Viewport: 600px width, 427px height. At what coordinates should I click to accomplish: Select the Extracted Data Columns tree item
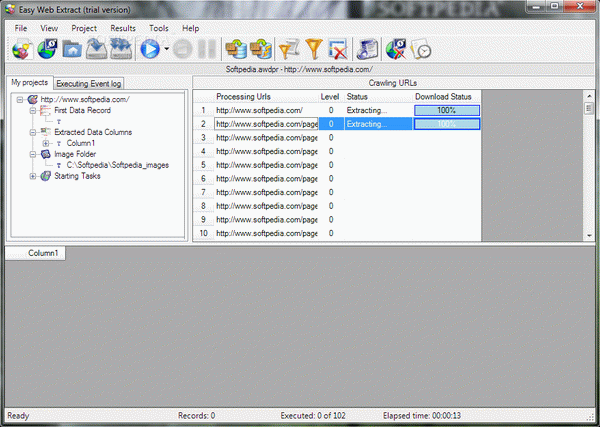[x=93, y=132]
